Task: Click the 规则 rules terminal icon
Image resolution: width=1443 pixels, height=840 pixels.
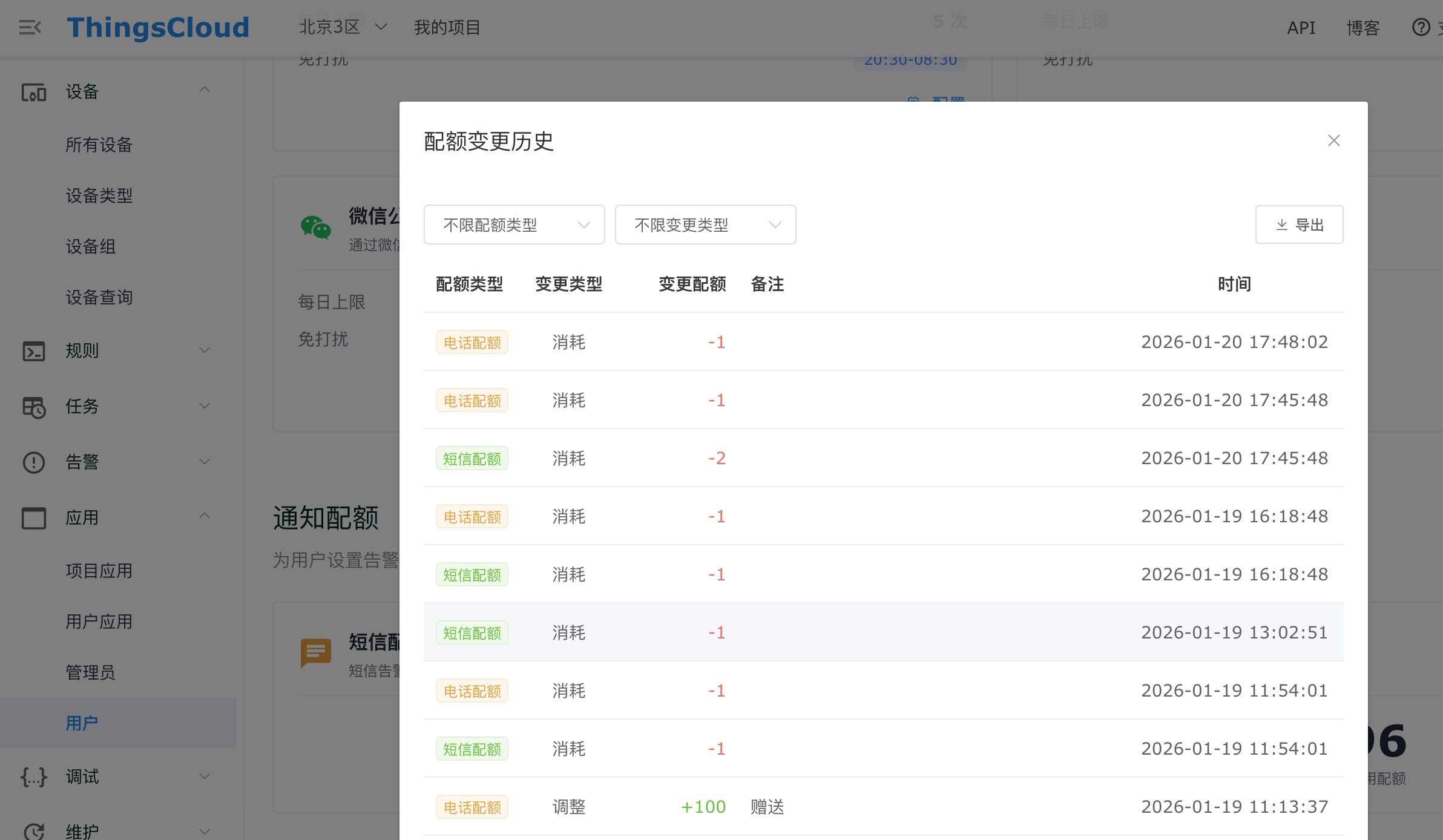Action: click(34, 351)
